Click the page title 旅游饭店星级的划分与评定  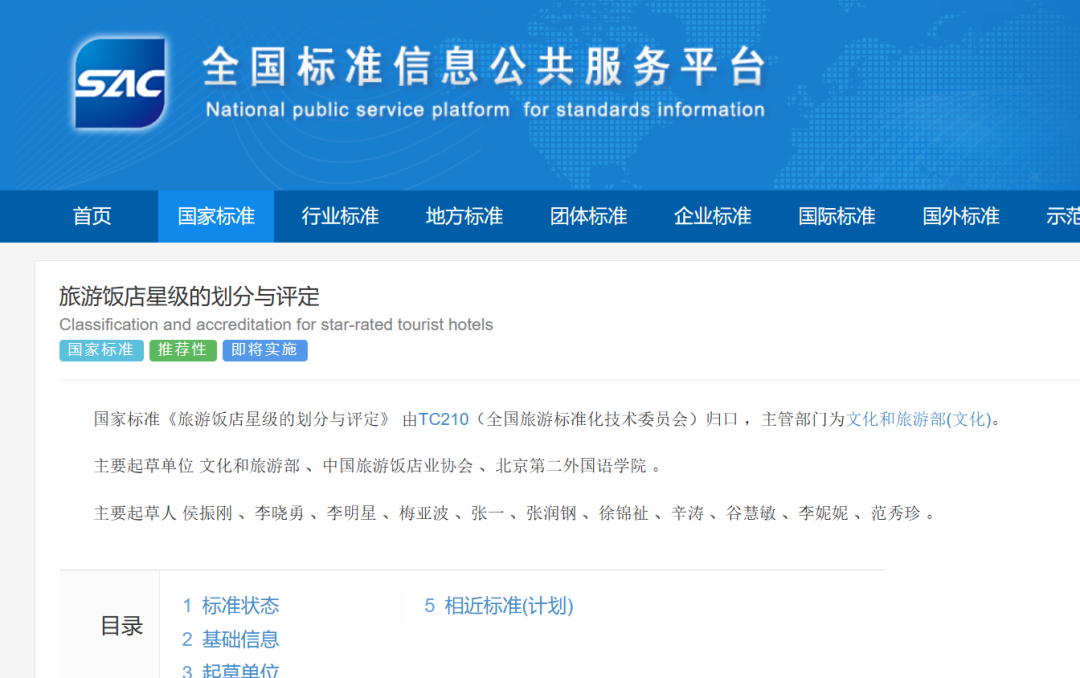[x=189, y=296]
